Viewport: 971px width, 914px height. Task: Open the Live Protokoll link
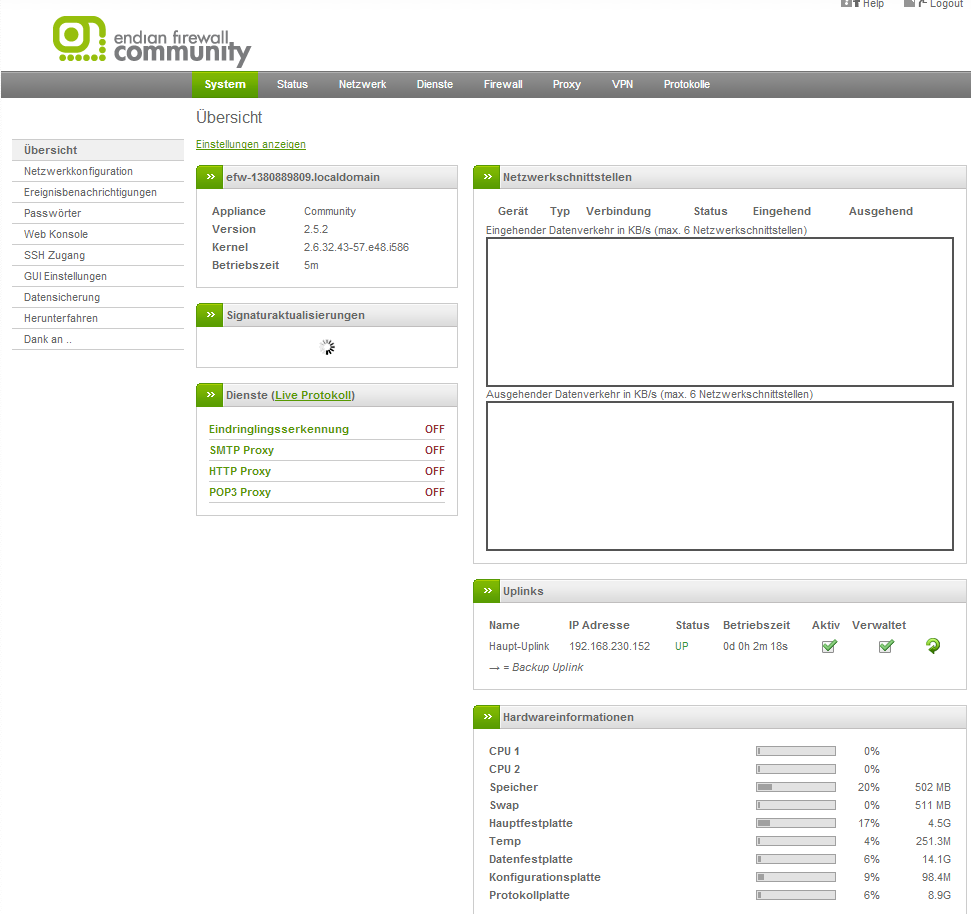click(x=313, y=395)
